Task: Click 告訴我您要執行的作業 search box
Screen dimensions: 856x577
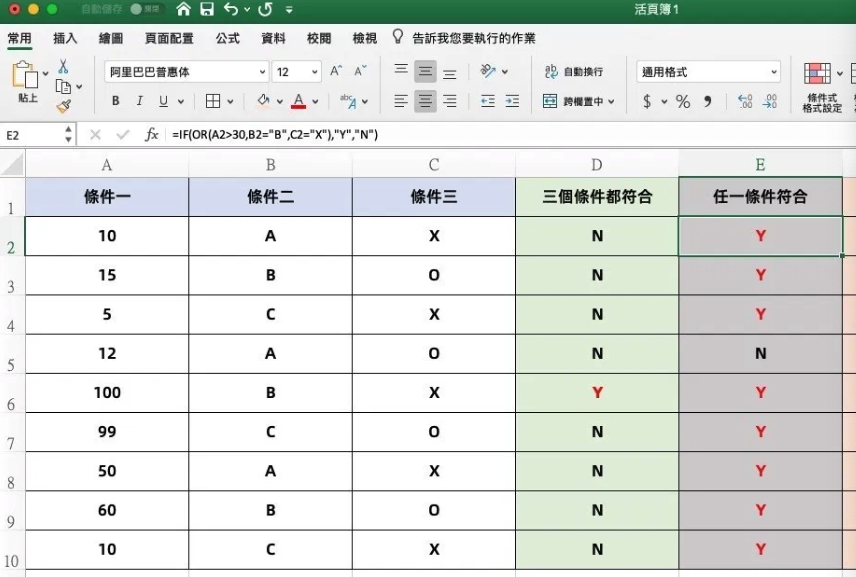Action: [x=474, y=38]
